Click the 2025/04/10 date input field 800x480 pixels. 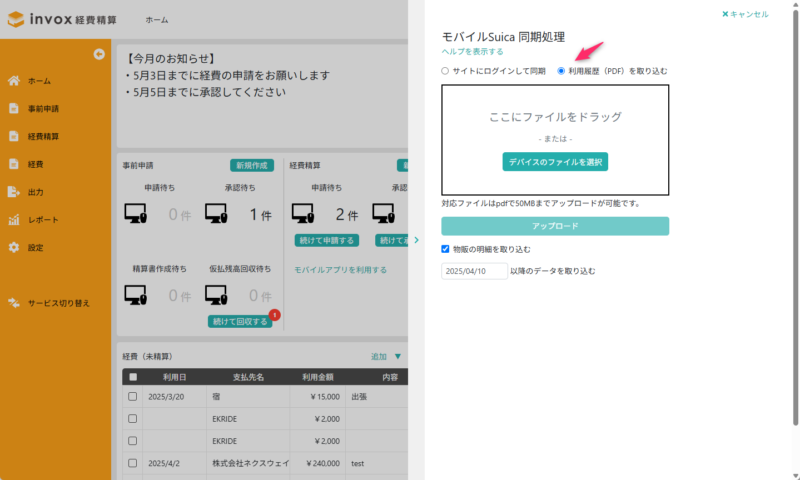474,271
